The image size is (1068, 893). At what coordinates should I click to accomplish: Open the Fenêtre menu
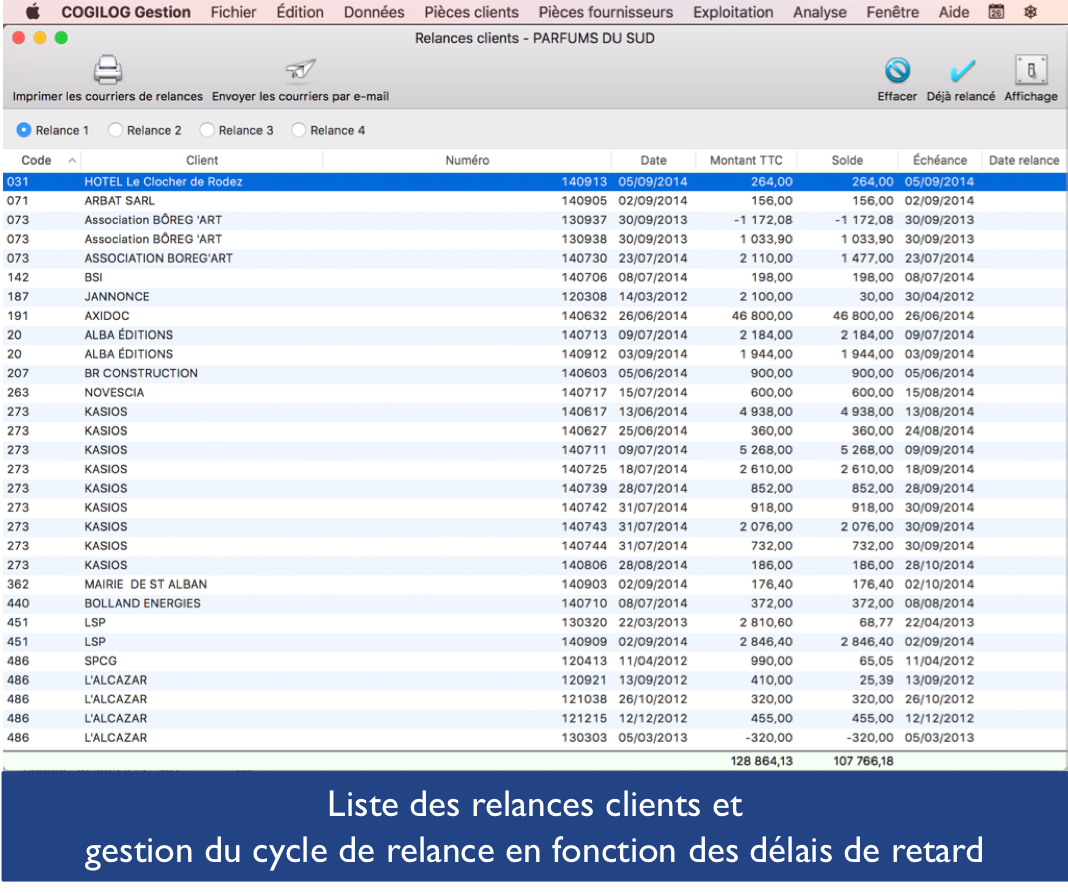point(892,12)
